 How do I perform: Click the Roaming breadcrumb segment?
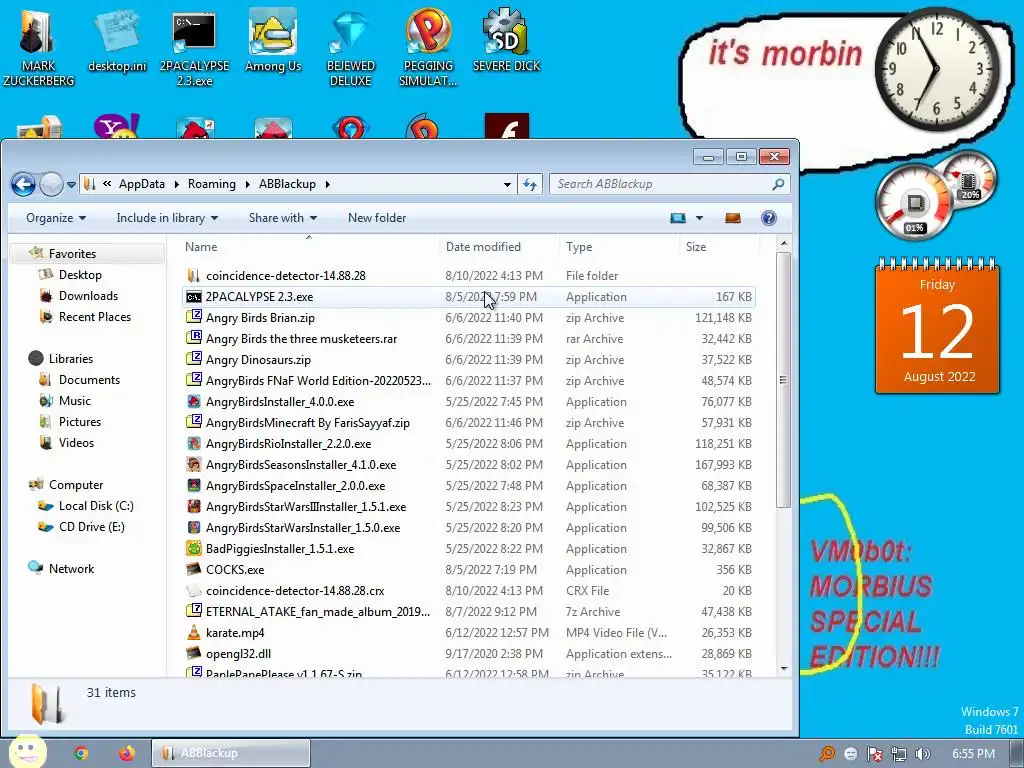click(x=212, y=184)
